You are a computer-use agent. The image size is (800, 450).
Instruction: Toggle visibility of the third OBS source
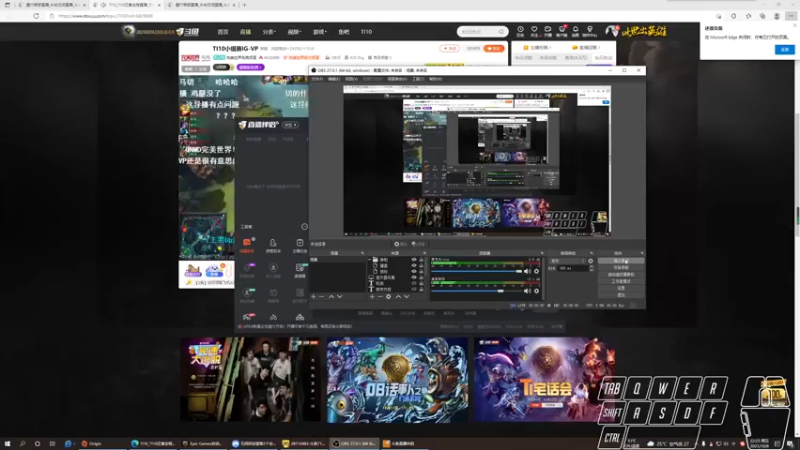tap(414, 271)
